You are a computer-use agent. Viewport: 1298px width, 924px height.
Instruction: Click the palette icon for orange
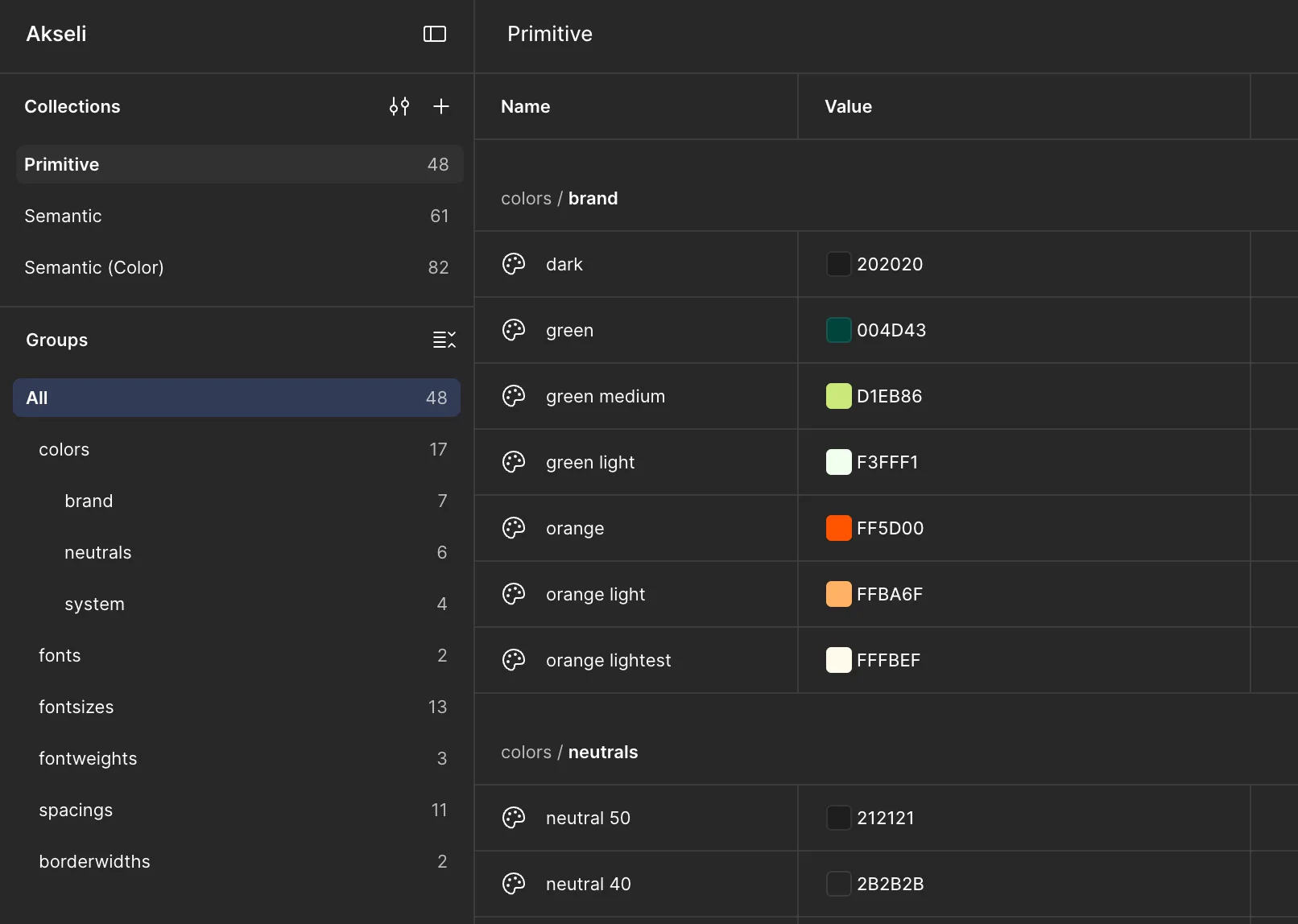[x=514, y=528]
